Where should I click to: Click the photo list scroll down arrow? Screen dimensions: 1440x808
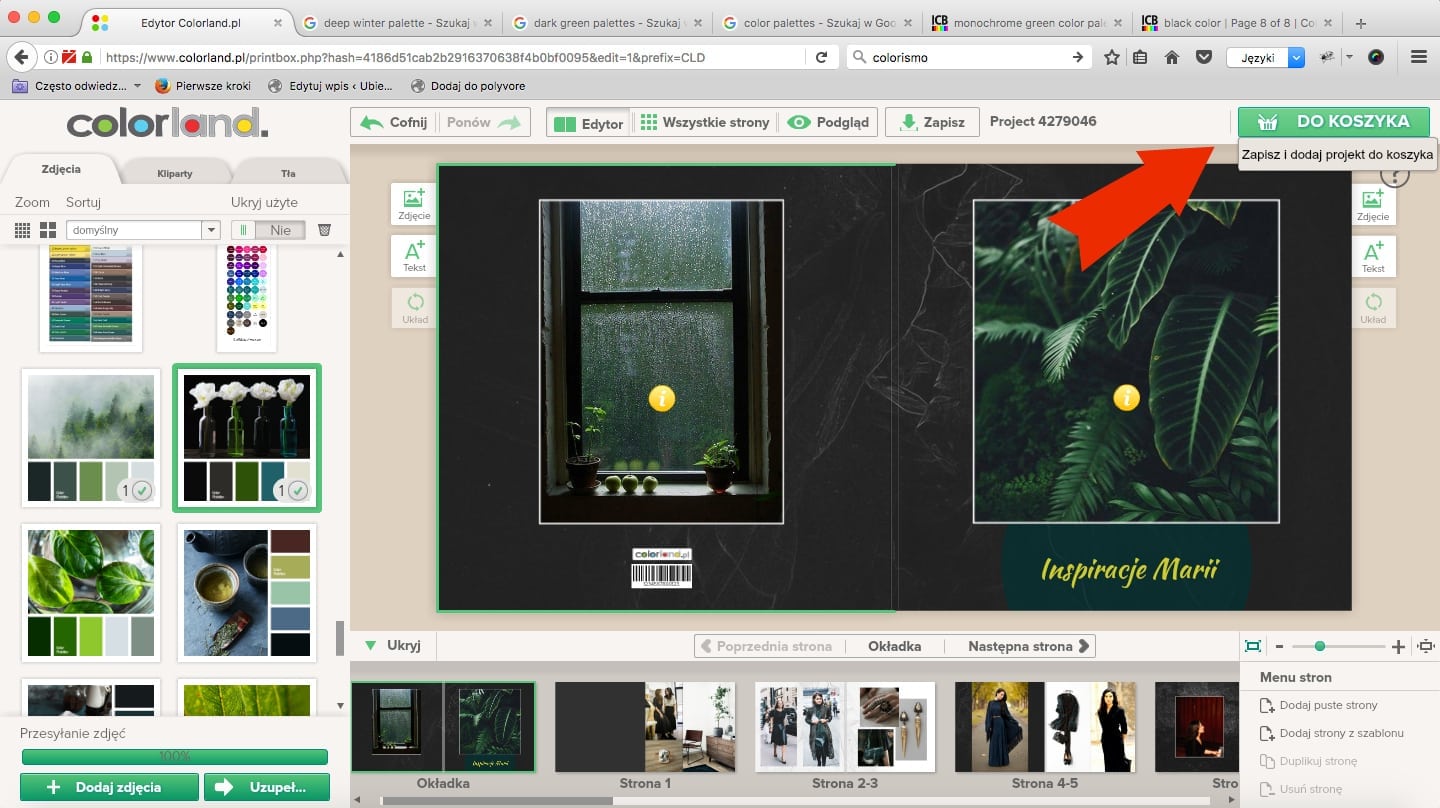[x=341, y=705]
